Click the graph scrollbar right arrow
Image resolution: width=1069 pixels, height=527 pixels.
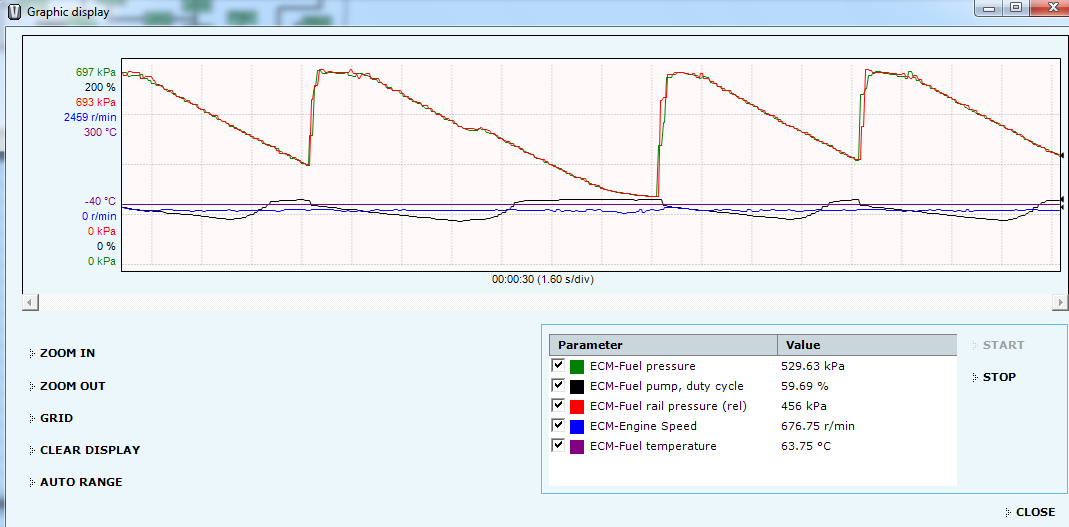[x=1059, y=302]
